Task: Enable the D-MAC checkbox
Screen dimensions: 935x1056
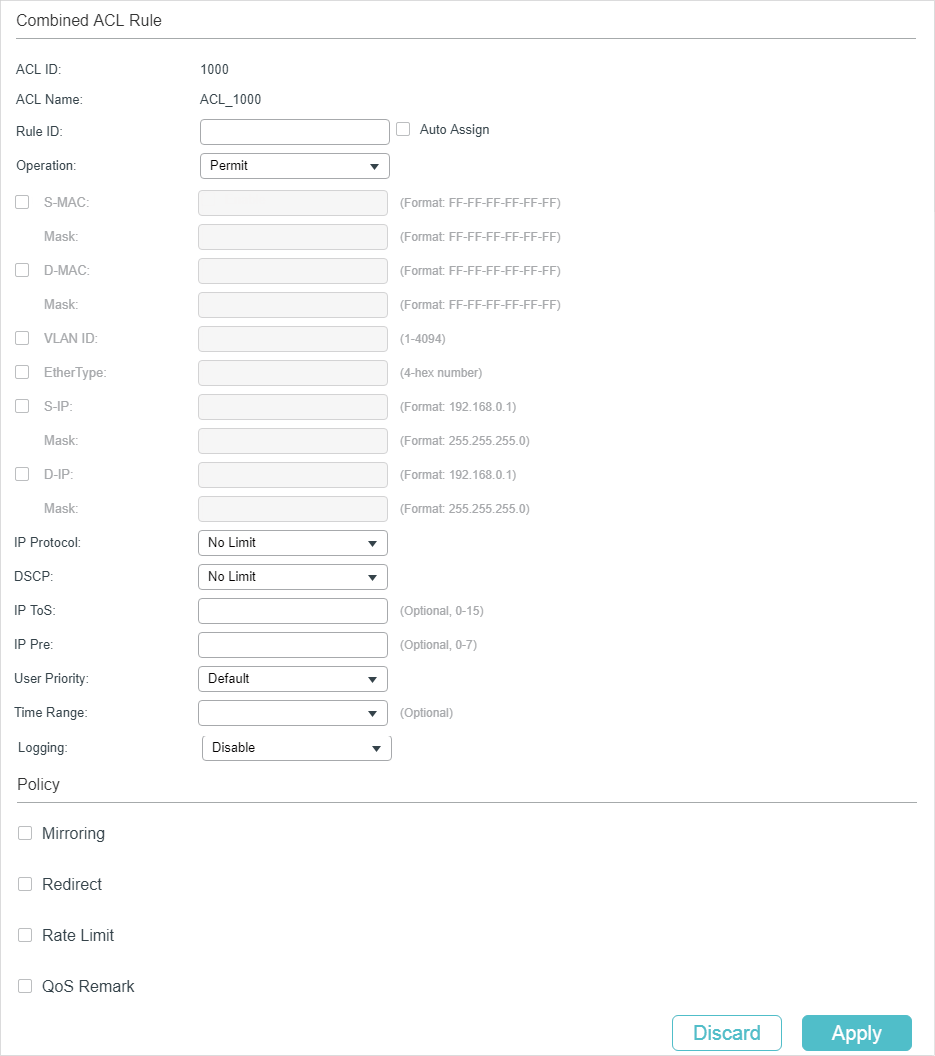Action: click(22, 270)
